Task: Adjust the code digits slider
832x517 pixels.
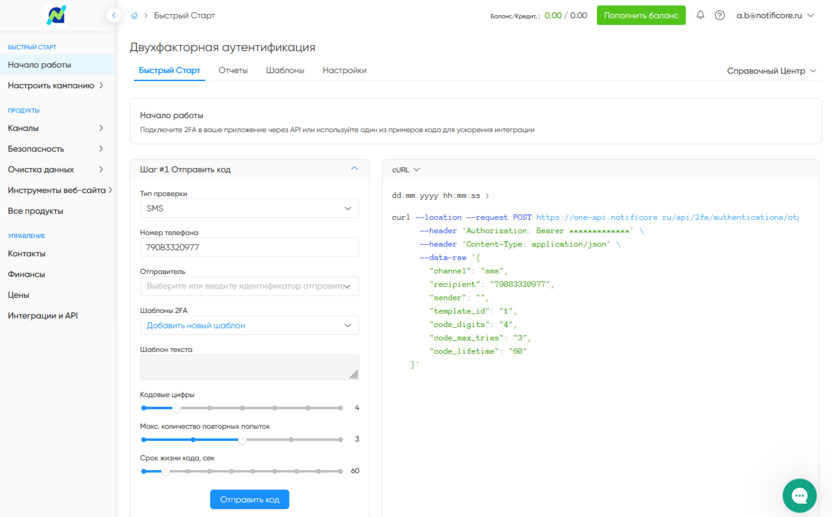Action: 176,408
